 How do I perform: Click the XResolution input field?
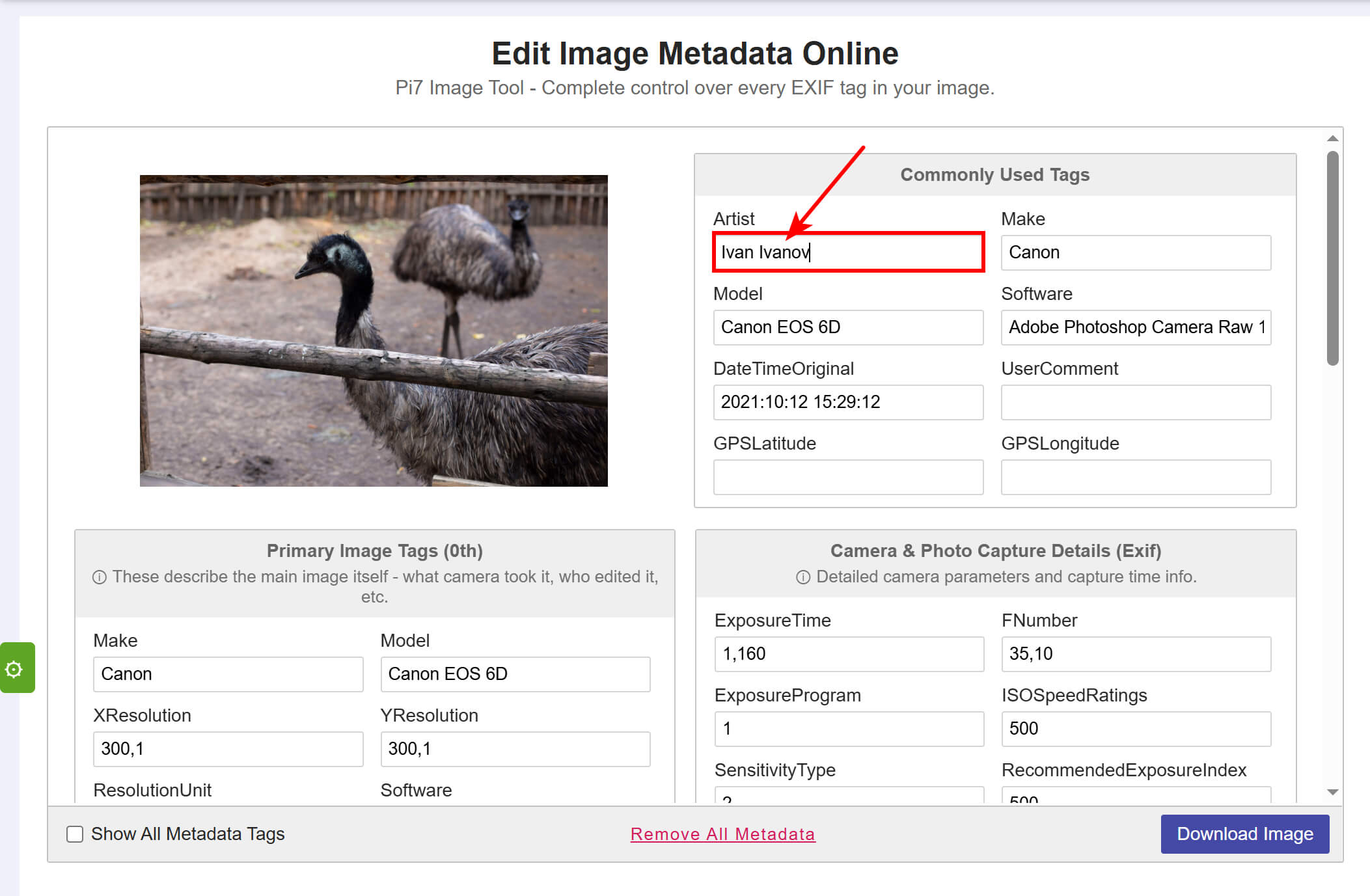click(228, 749)
